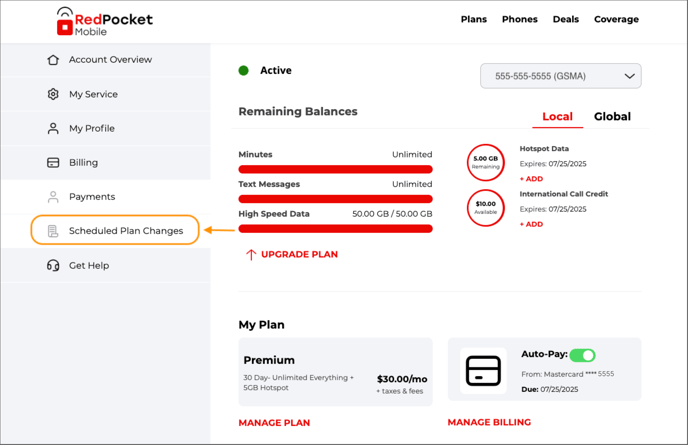Select Get Help in the sidebar

pos(106,265)
